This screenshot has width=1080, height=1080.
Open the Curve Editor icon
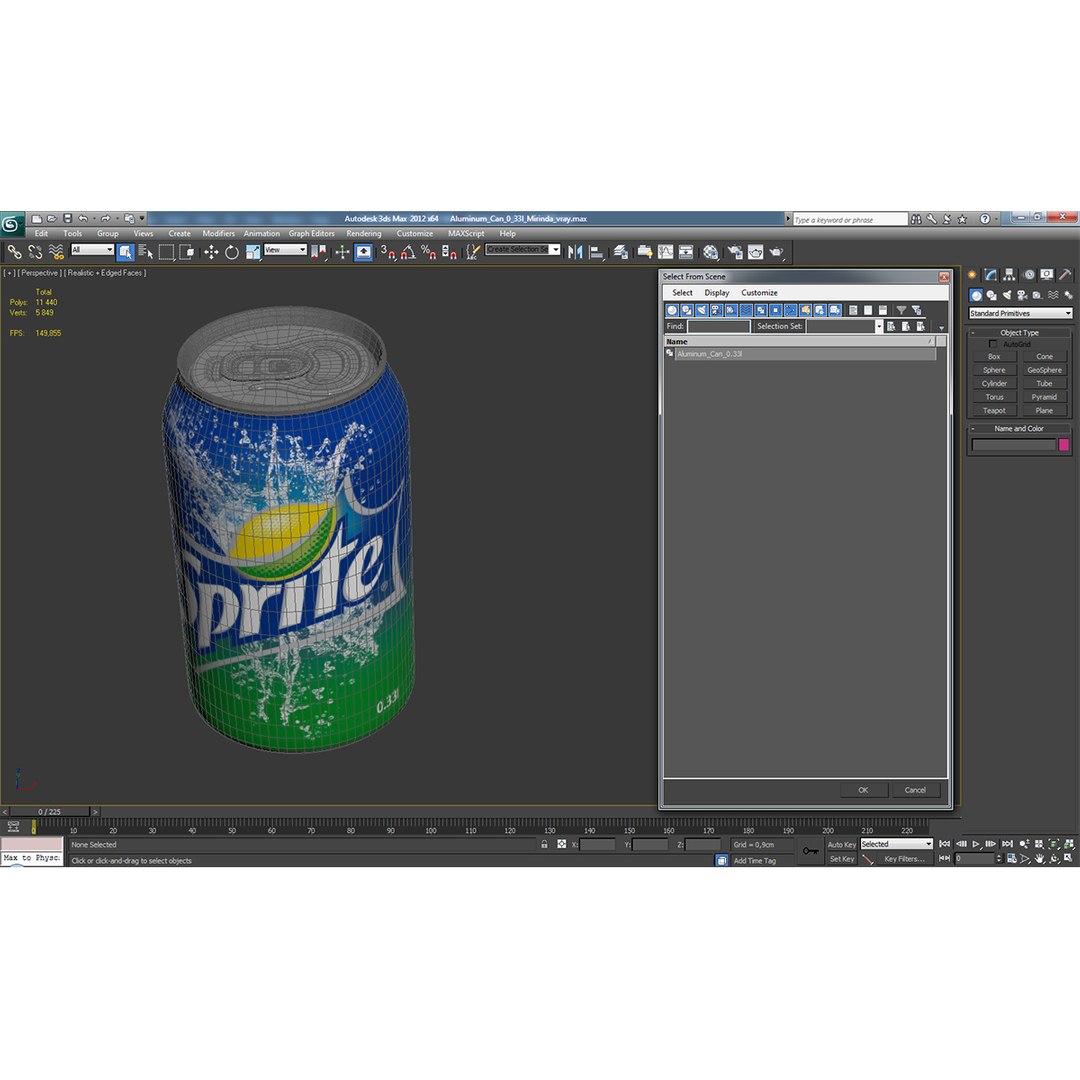[x=665, y=252]
